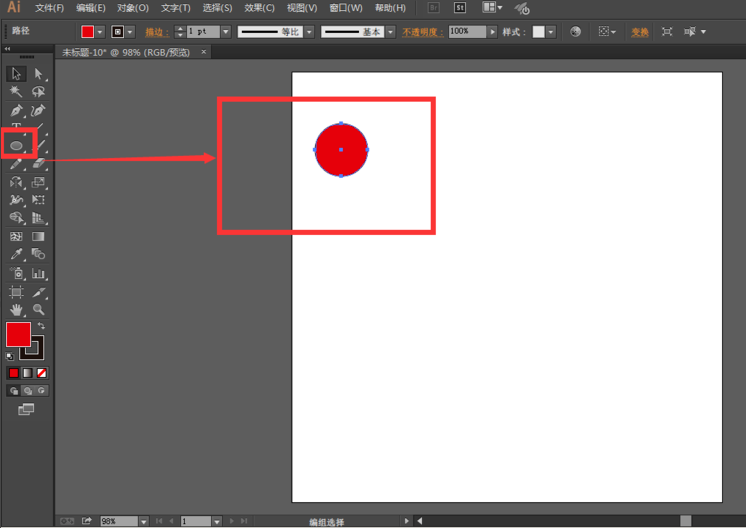Switch to Gradient fill mode button

(28, 373)
